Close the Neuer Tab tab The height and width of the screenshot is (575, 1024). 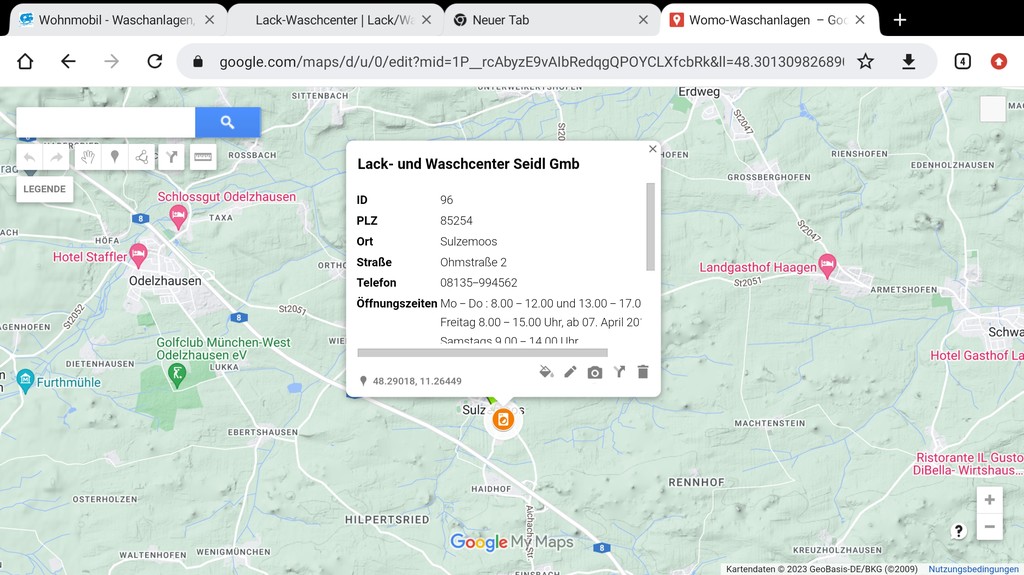click(643, 20)
